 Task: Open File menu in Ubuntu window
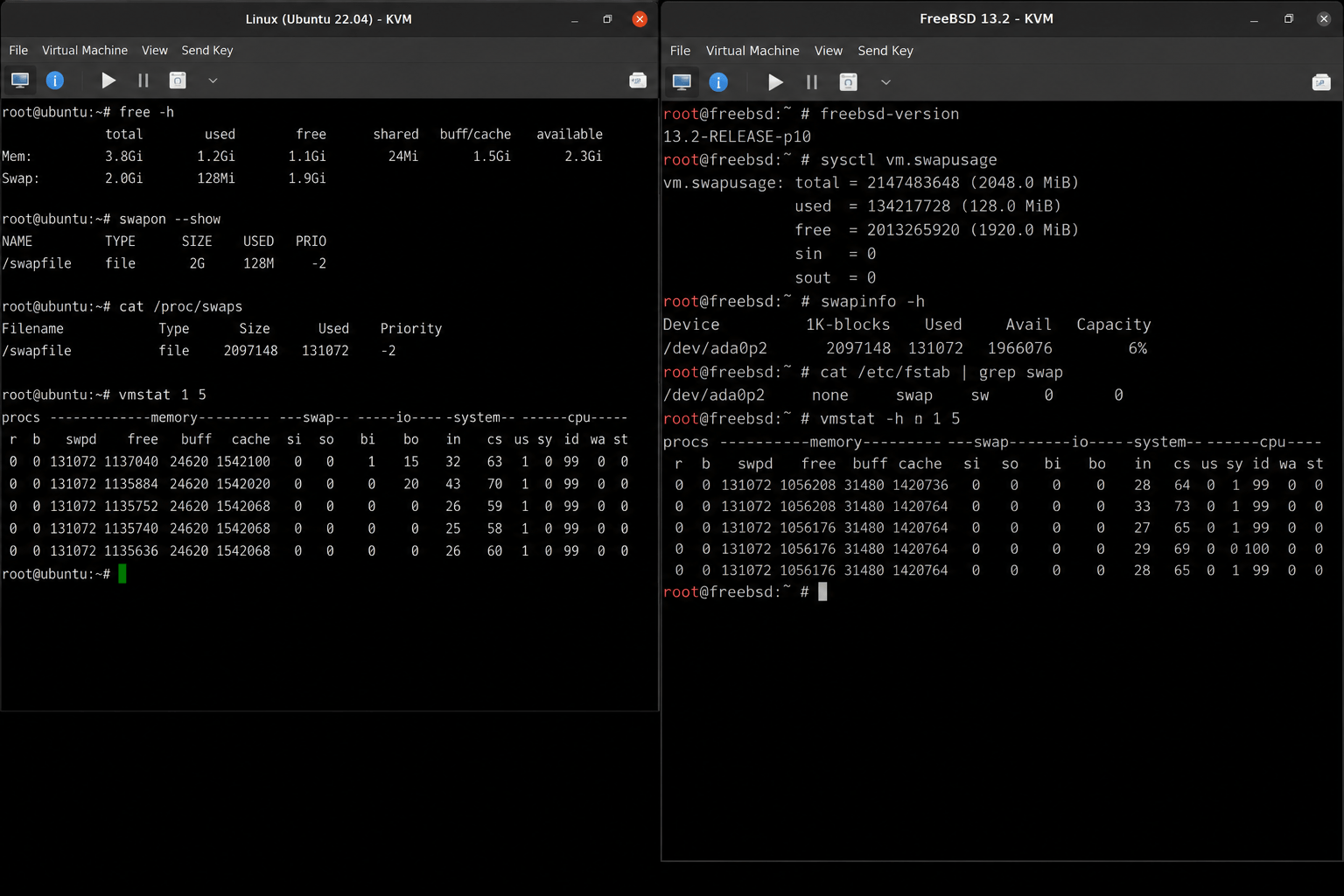18,50
